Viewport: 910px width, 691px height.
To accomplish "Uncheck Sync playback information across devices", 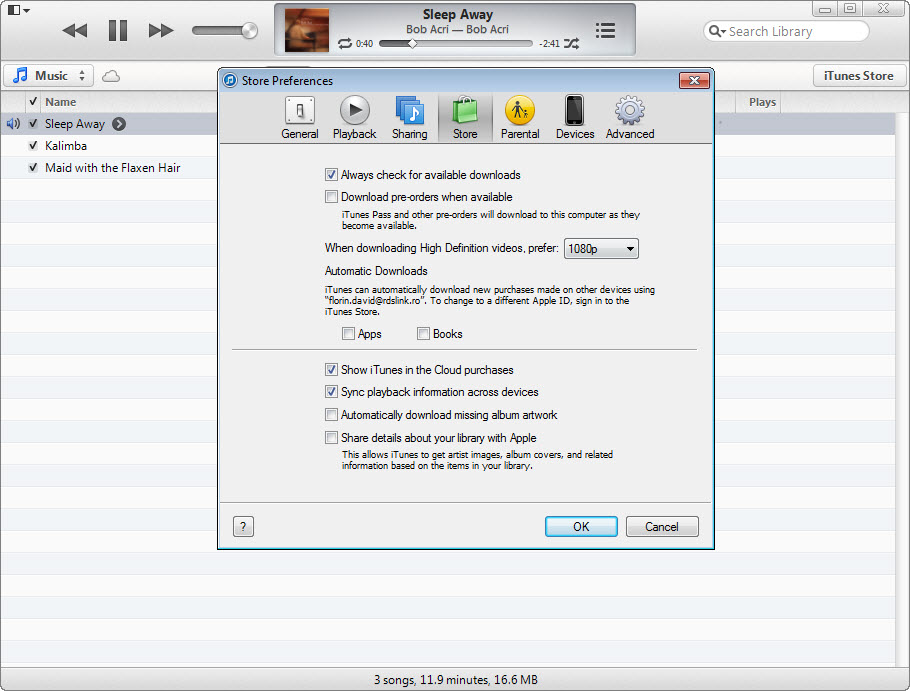I will point(331,392).
